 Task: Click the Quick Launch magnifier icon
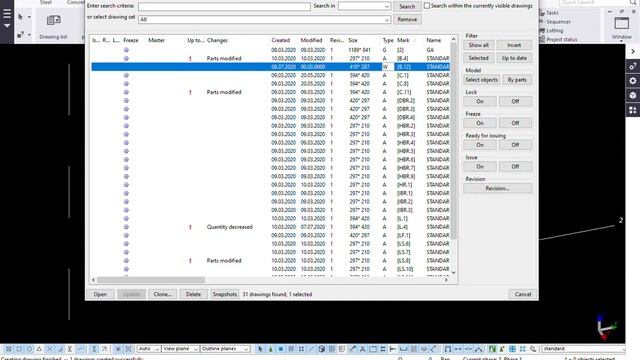[x=633, y=3]
